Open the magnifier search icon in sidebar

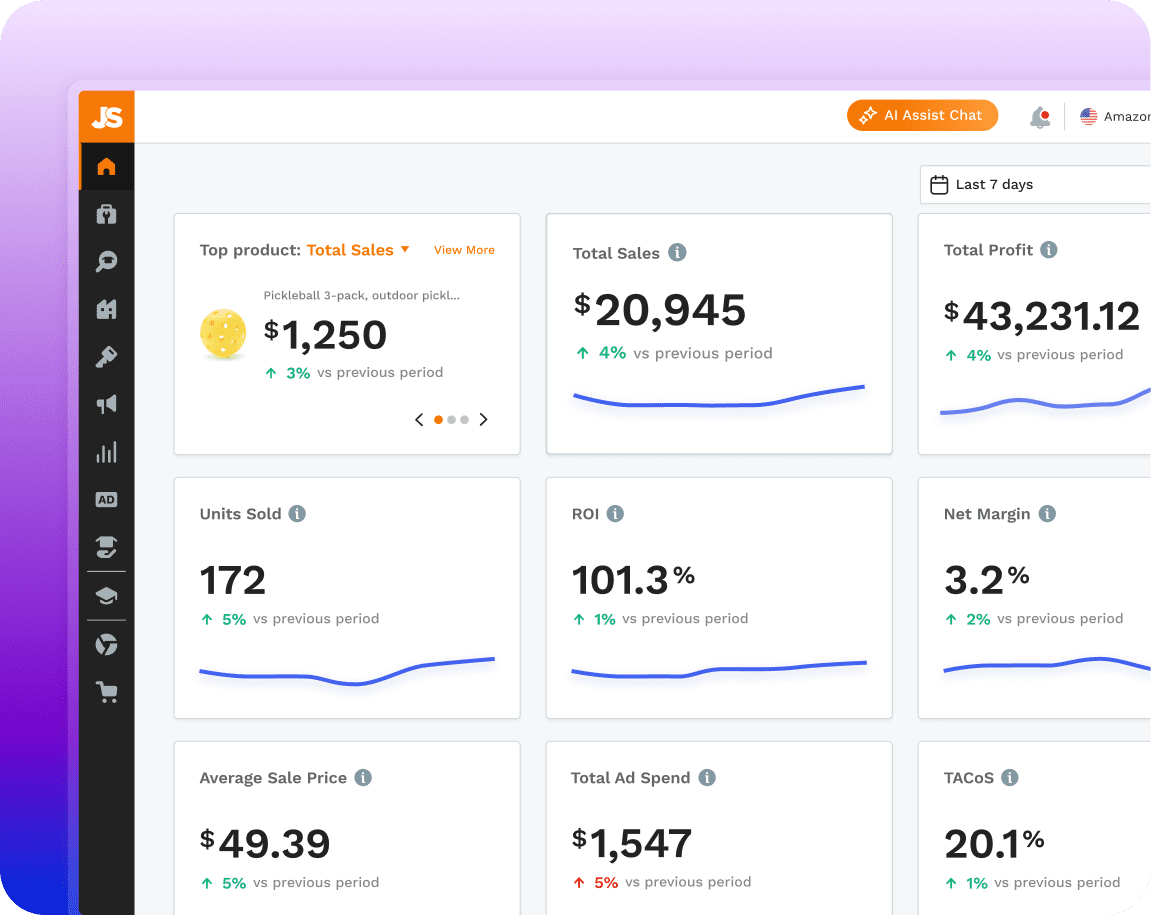pyautogui.click(x=106, y=261)
